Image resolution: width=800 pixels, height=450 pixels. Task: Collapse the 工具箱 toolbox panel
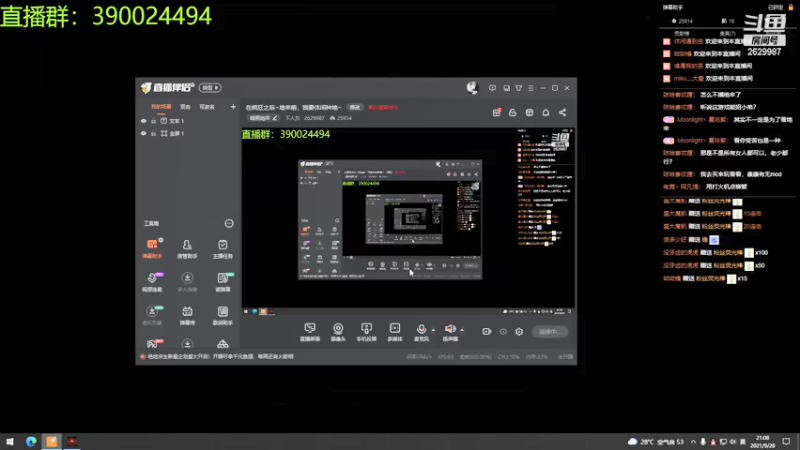(229, 223)
